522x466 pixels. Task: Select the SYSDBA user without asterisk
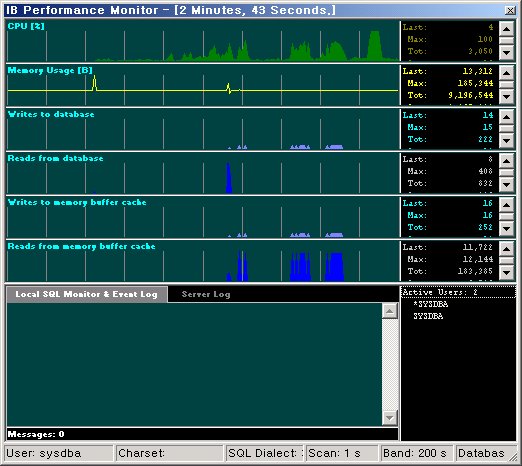coord(428,316)
